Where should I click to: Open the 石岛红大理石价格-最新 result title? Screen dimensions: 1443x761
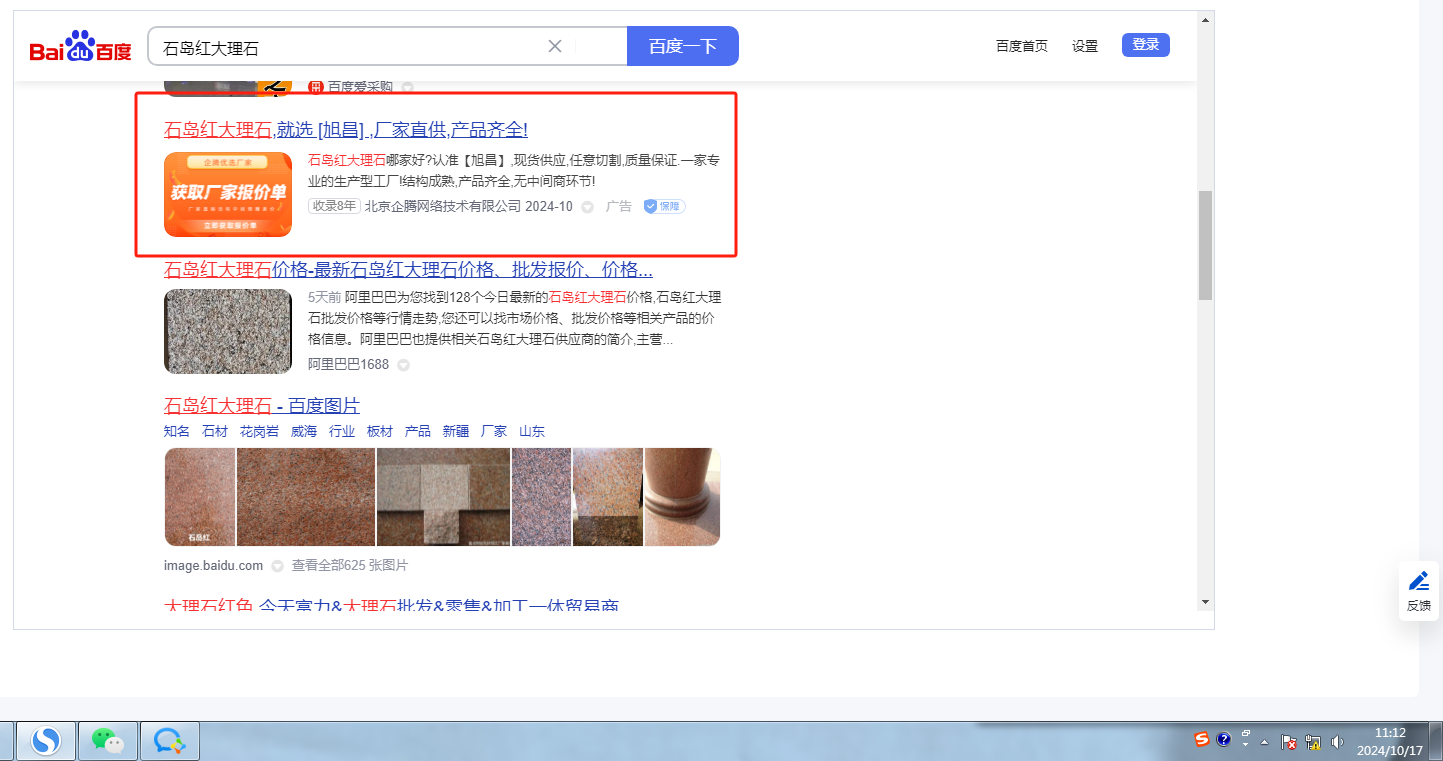409,270
